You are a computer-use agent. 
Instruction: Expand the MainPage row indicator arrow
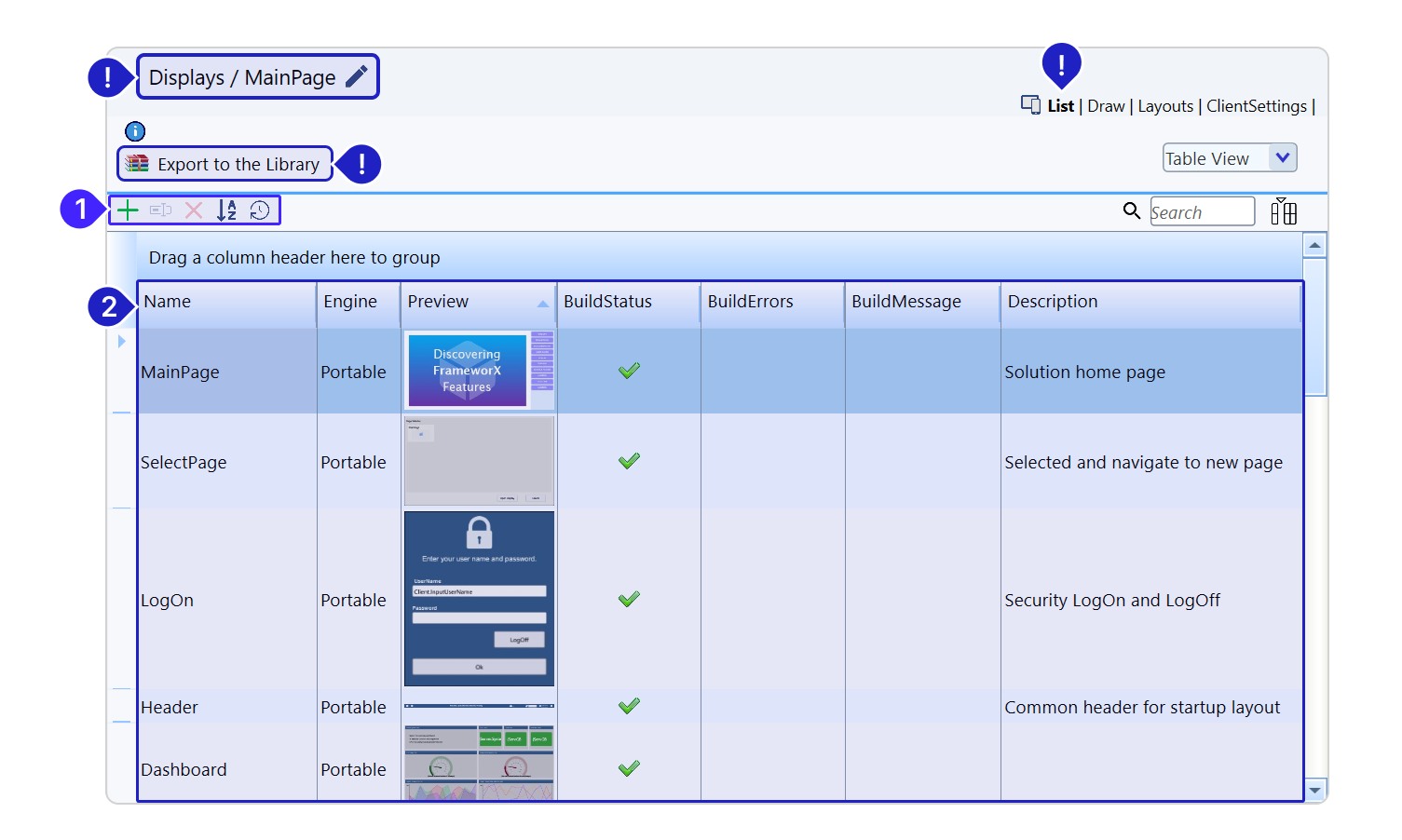(122, 342)
